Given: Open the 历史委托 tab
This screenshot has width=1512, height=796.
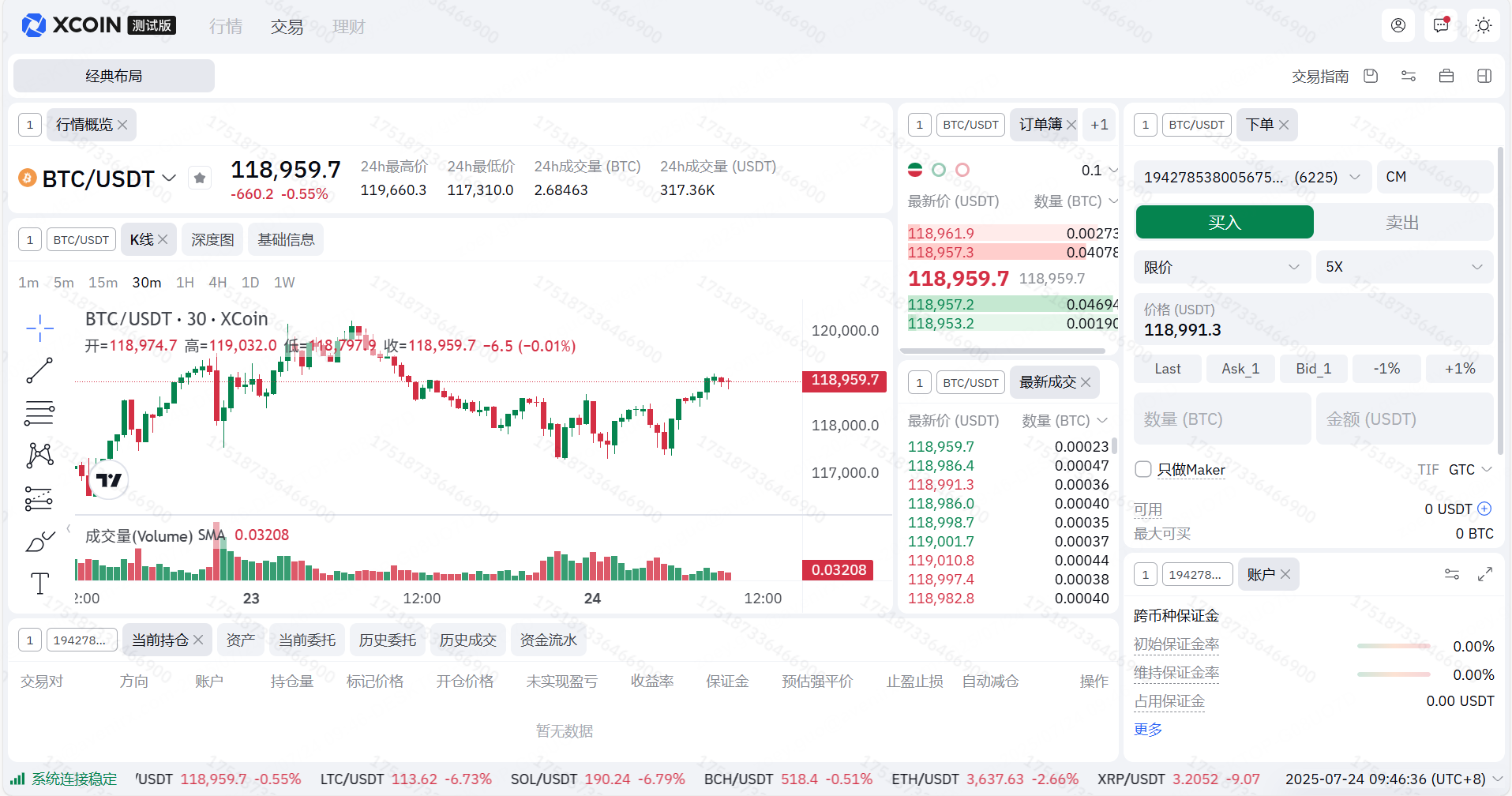Looking at the screenshot, I should (x=387, y=640).
